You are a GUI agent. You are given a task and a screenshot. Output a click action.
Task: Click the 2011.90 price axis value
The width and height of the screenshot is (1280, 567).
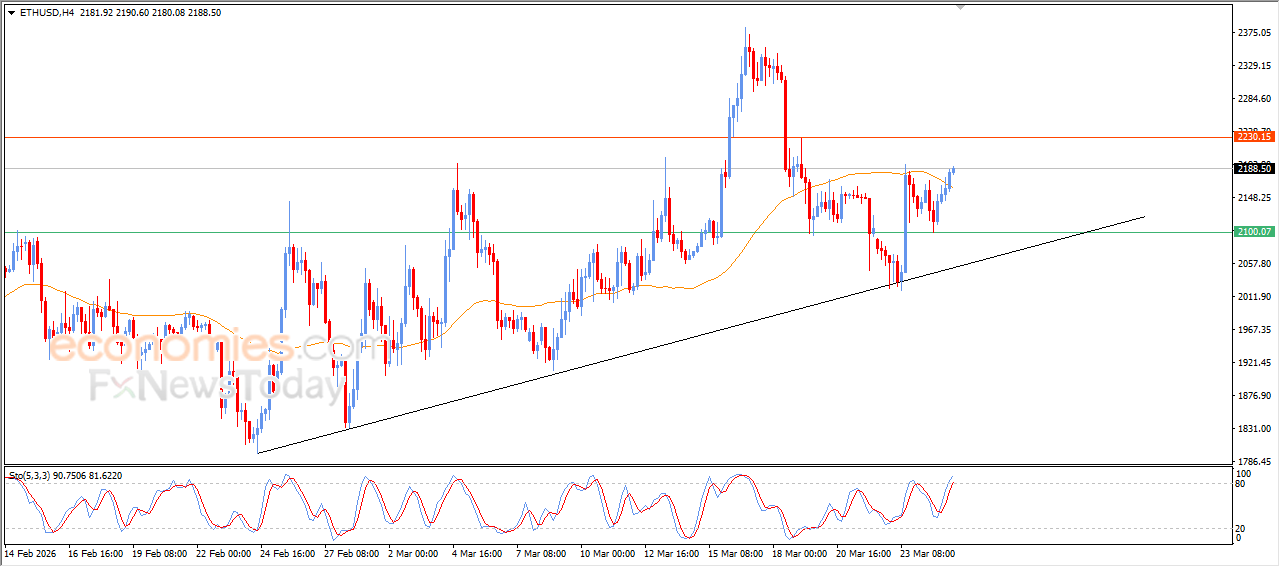1254,297
